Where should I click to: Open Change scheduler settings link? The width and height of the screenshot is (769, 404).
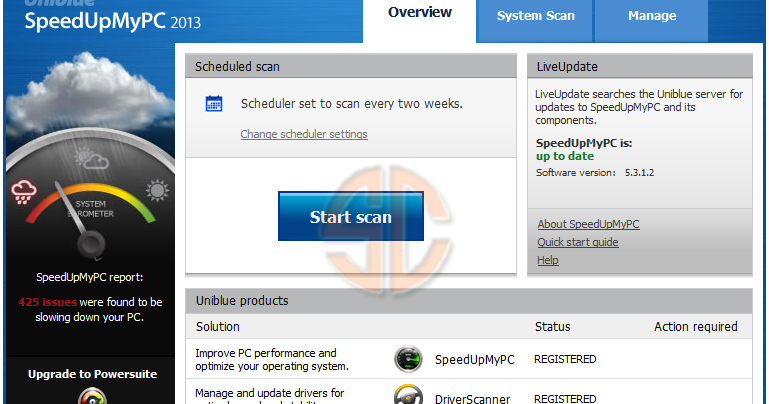(304, 134)
